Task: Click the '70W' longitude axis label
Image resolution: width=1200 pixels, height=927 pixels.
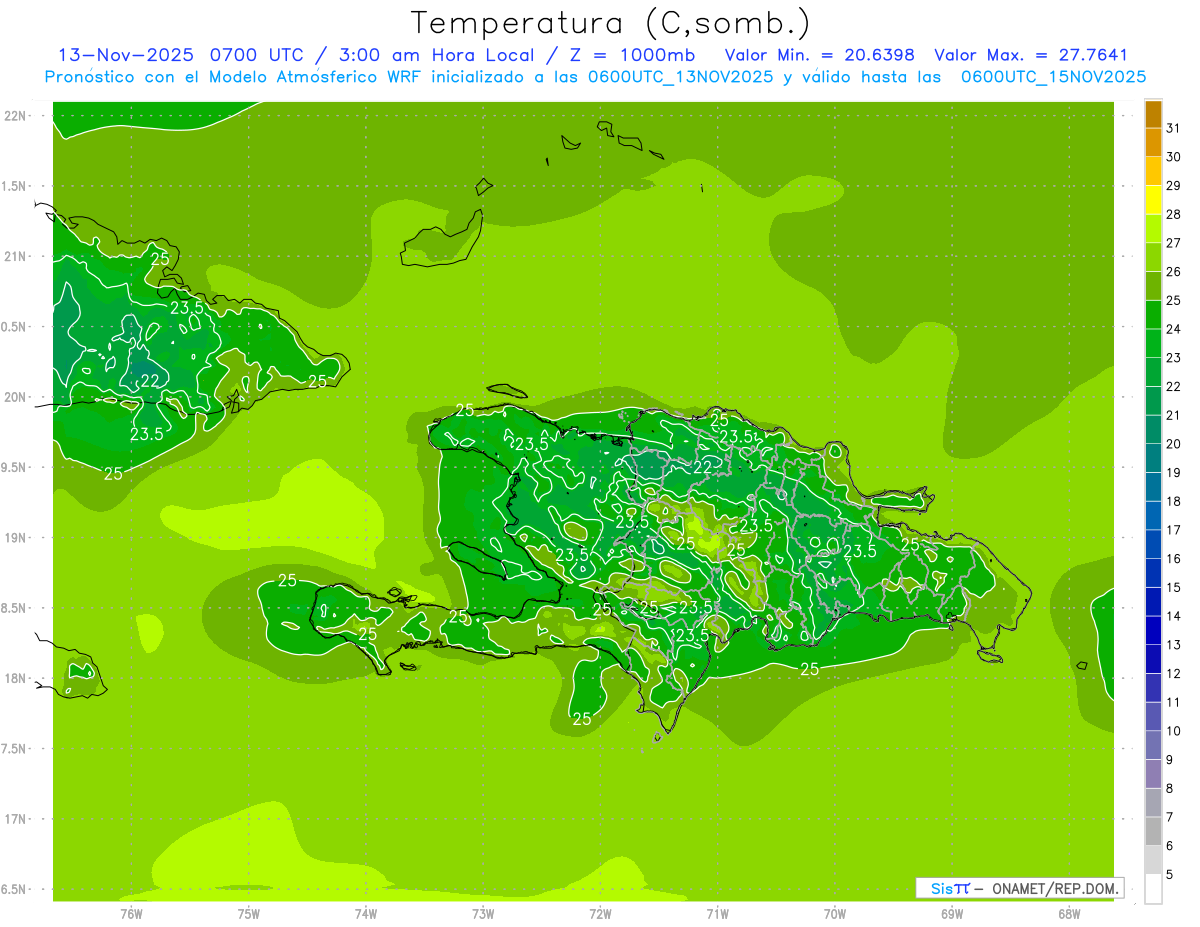Action: [835, 914]
